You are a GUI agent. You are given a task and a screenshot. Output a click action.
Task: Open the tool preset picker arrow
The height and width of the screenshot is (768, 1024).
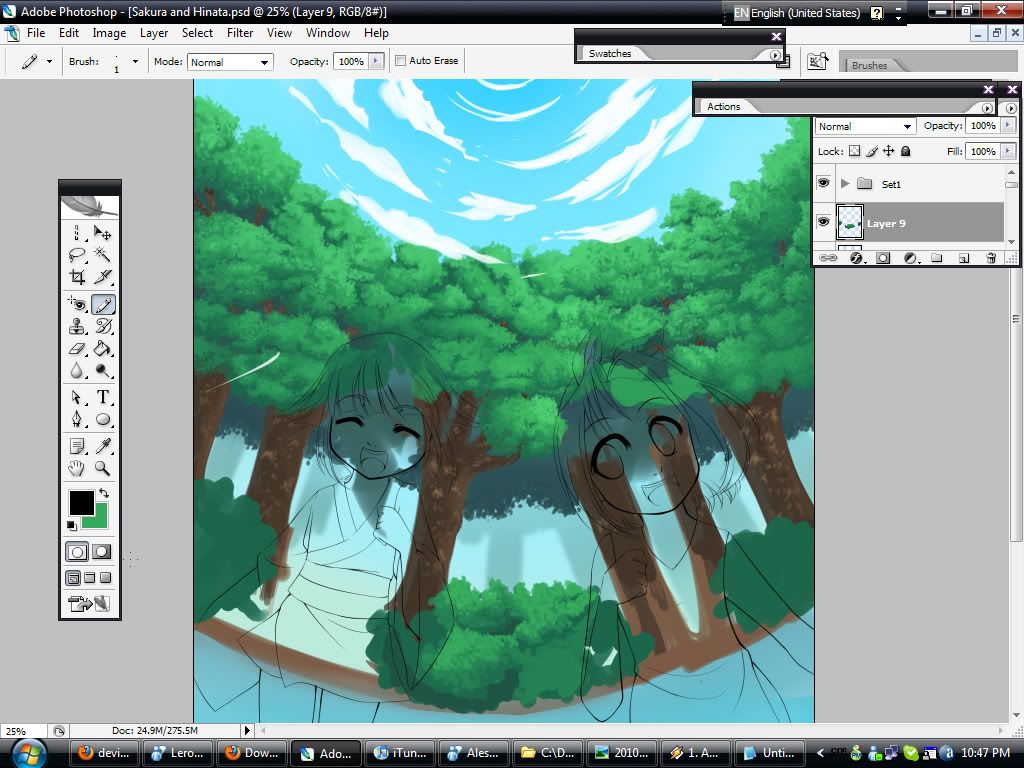(49, 61)
